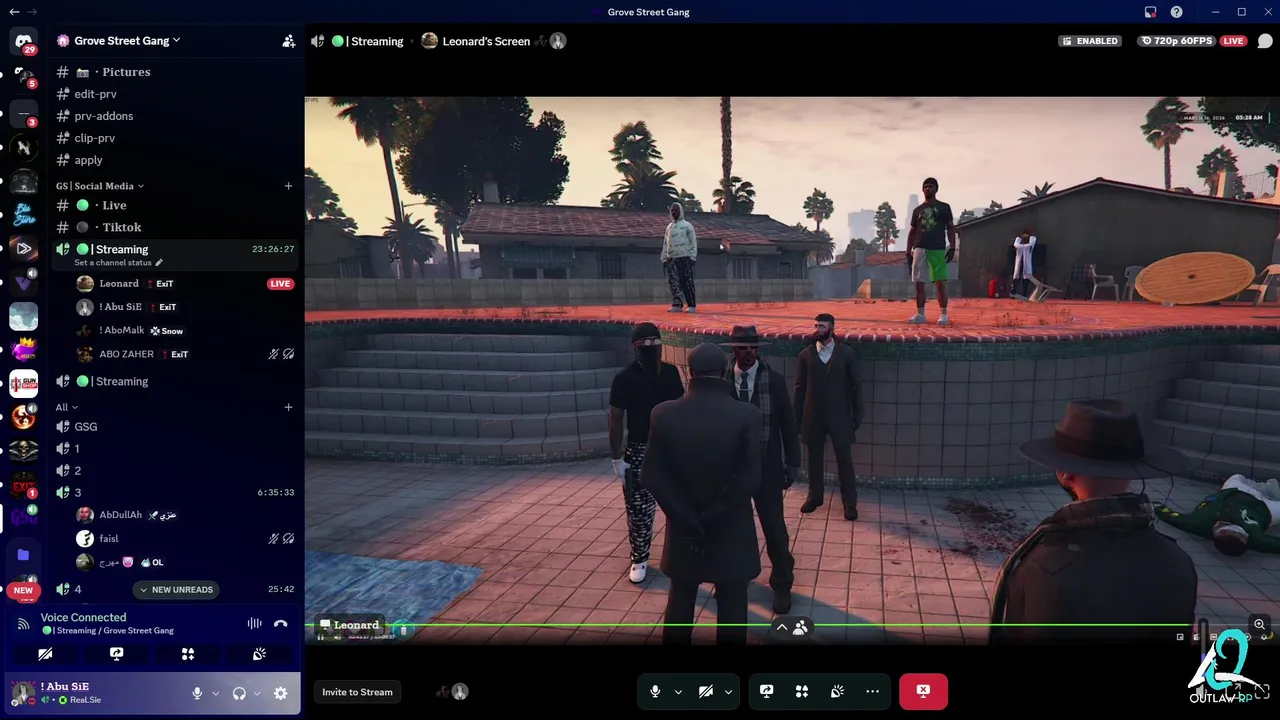Jump to NEW UNREADS
The height and width of the screenshot is (720, 1280).
[176, 590]
